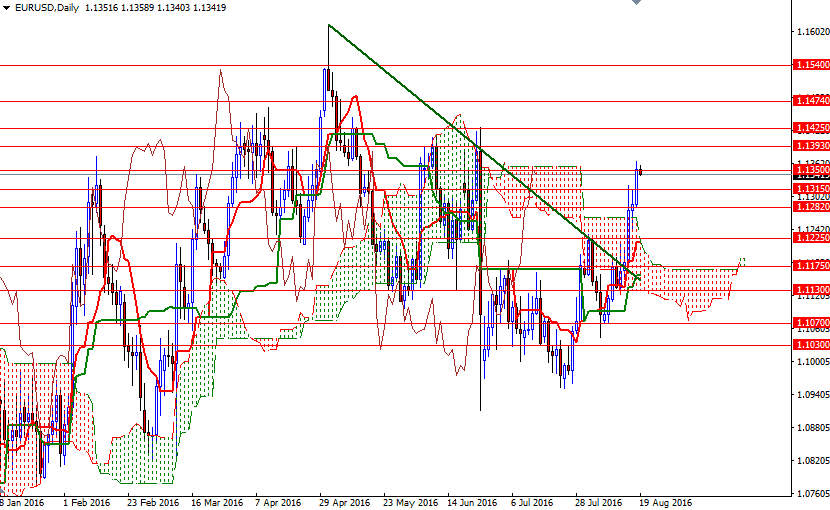Select the 1.12820 red price label
The height and width of the screenshot is (510, 830).
pos(811,207)
